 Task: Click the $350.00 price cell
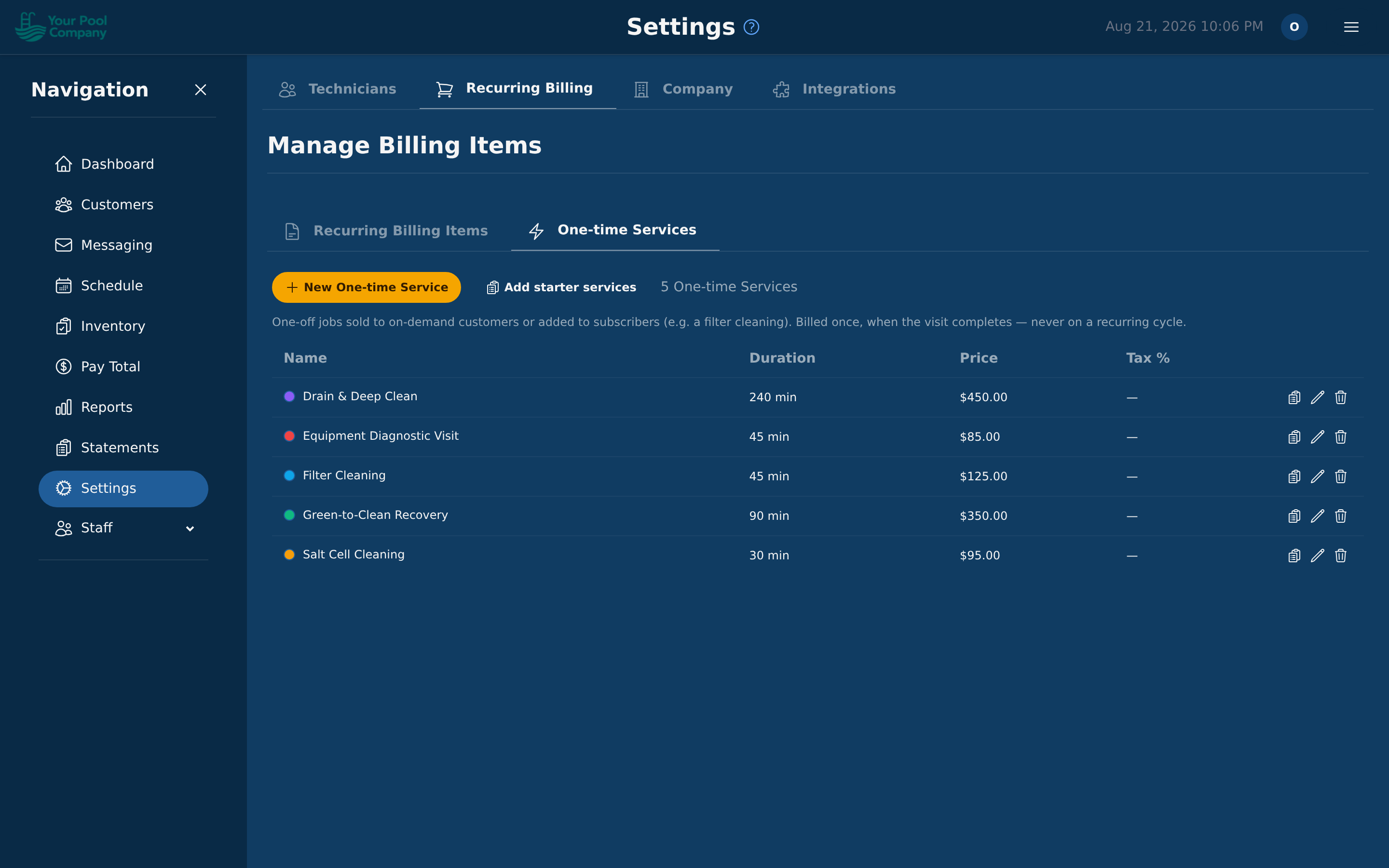coord(983,516)
